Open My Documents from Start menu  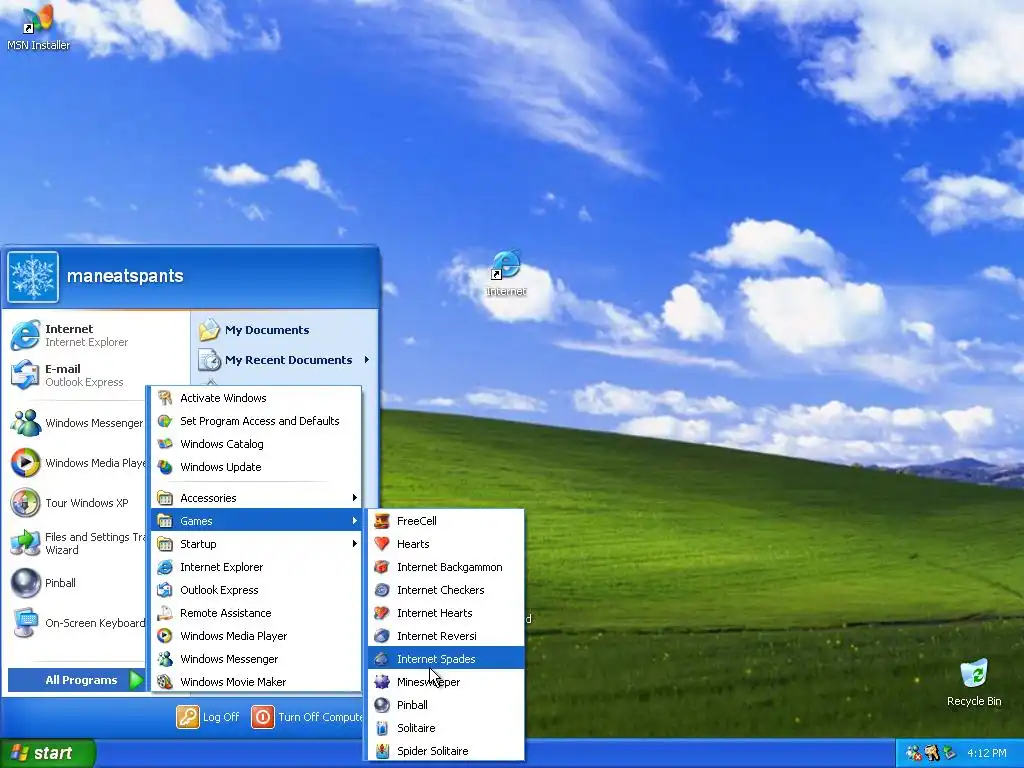pos(284,330)
